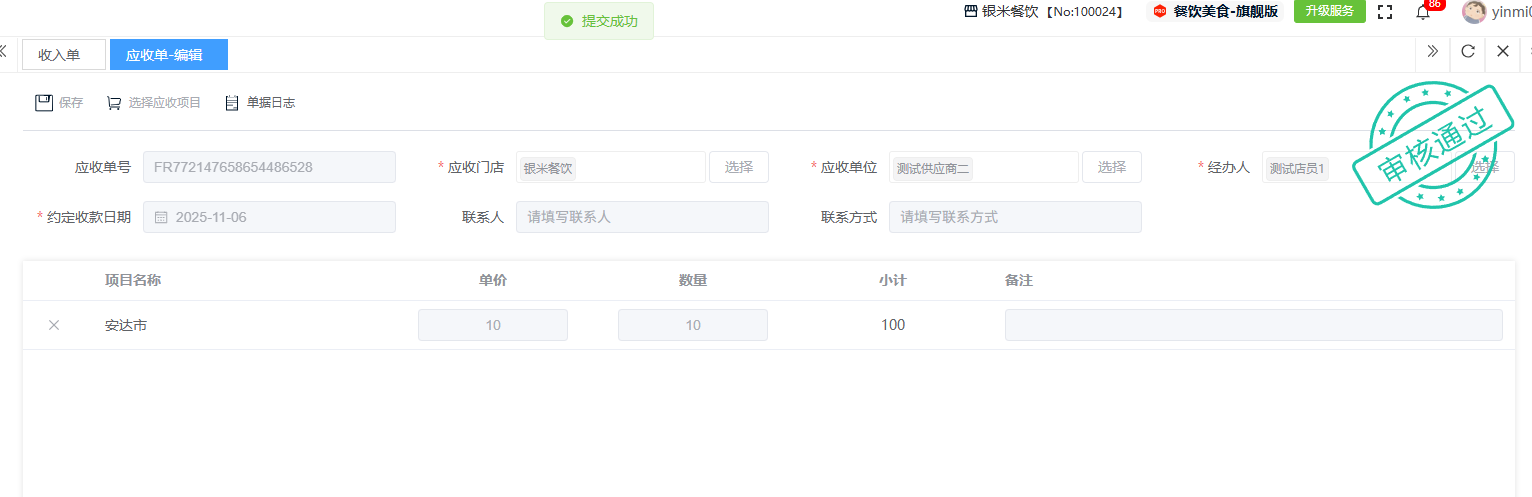Open the notification bell
This screenshot has height=497, width=1532.
(1423, 12)
